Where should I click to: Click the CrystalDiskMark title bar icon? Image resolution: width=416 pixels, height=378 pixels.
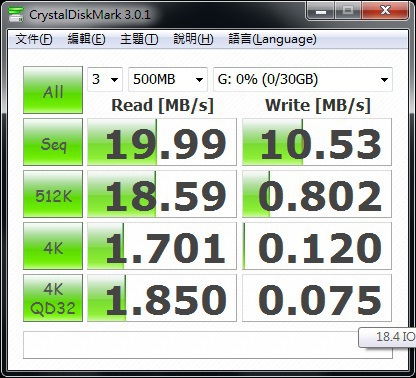[16, 14]
